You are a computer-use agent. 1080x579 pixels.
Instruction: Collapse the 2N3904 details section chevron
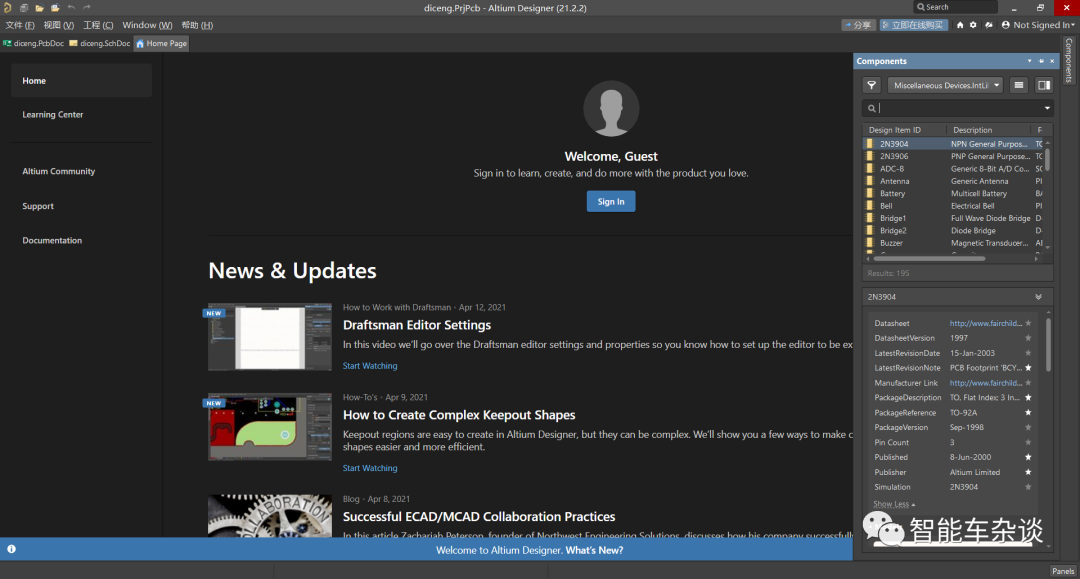[x=1039, y=297]
